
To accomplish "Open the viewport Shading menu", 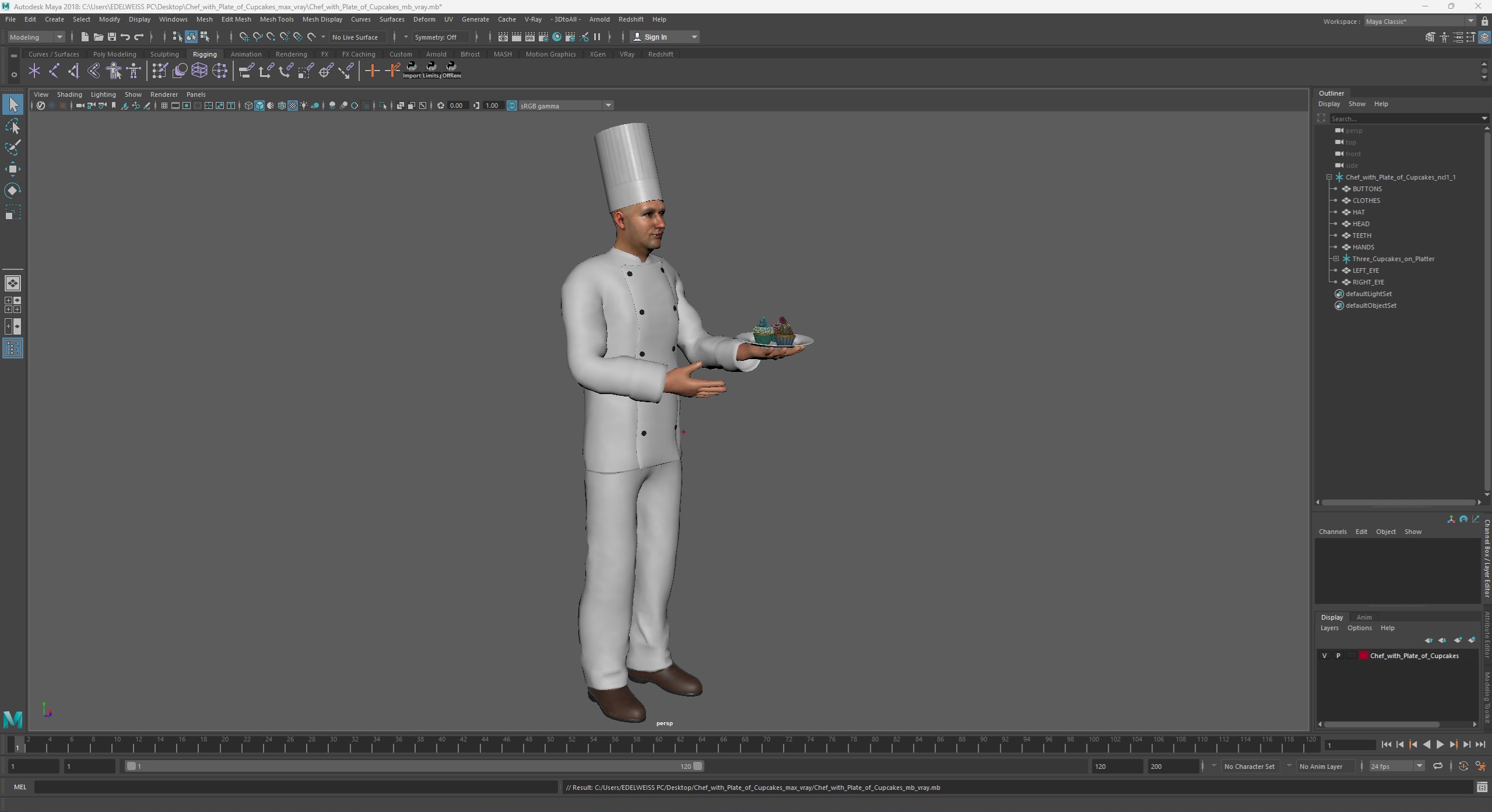I will (69, 94).
